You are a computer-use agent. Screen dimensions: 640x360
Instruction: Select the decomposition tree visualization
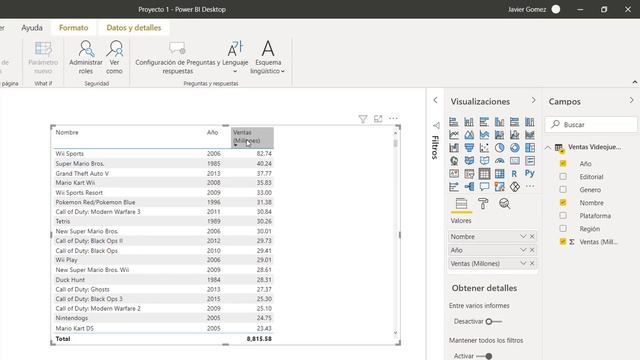(469, 187)
